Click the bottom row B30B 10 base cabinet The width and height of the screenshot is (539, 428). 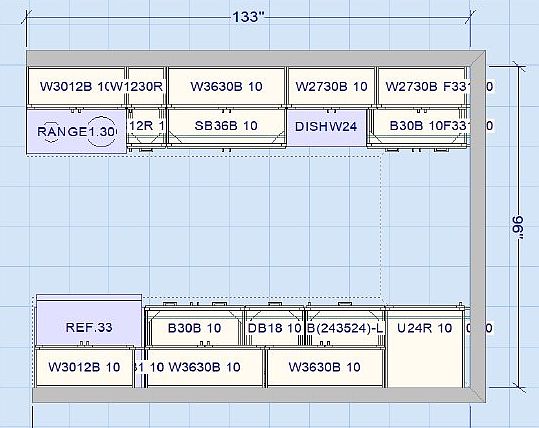click(195, 327)
